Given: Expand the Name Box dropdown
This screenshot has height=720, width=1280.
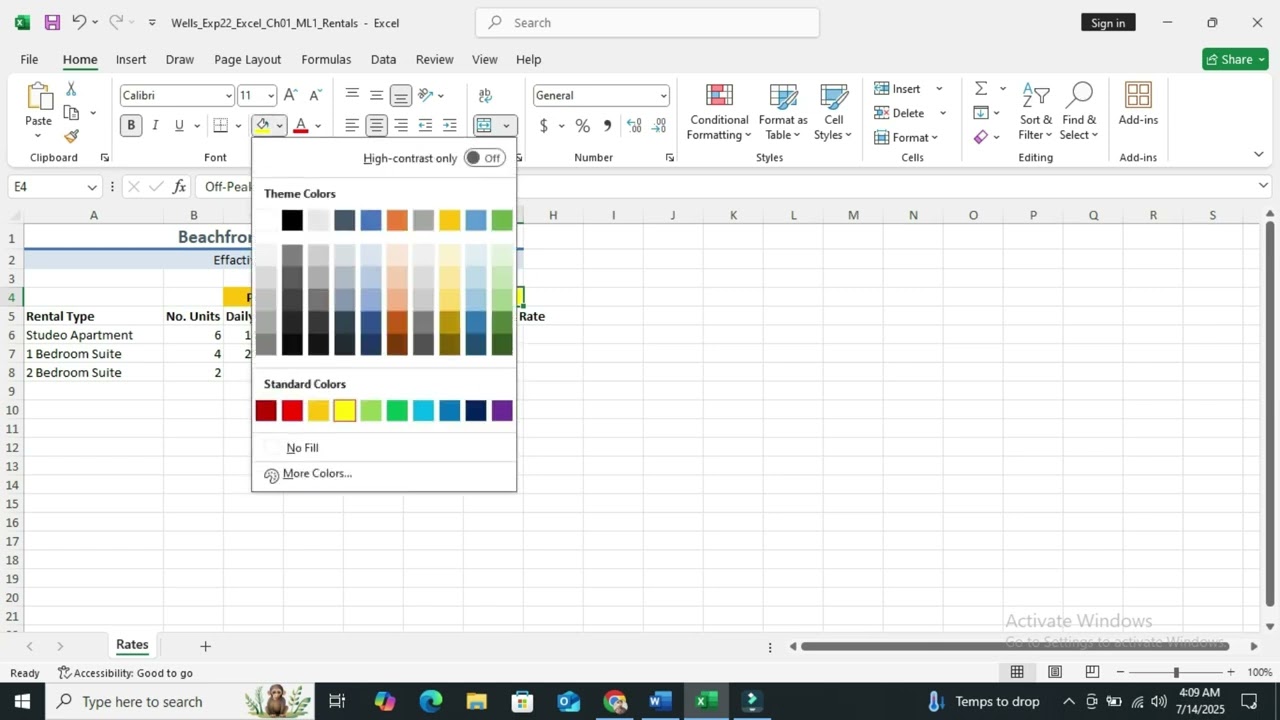Looking at the screenshot, I should (92, 187).
